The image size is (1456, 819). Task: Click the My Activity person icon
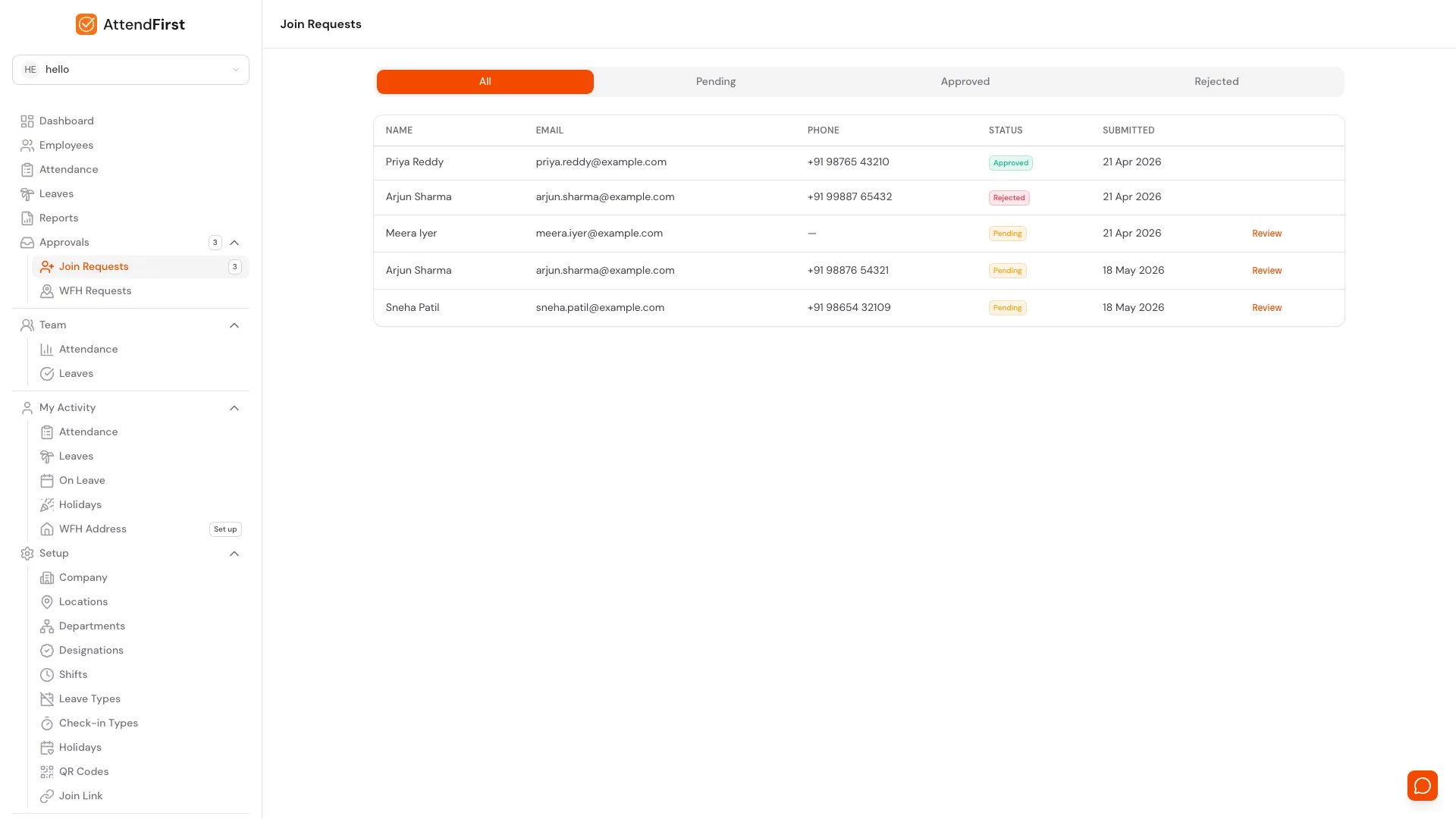click(27, 408)
